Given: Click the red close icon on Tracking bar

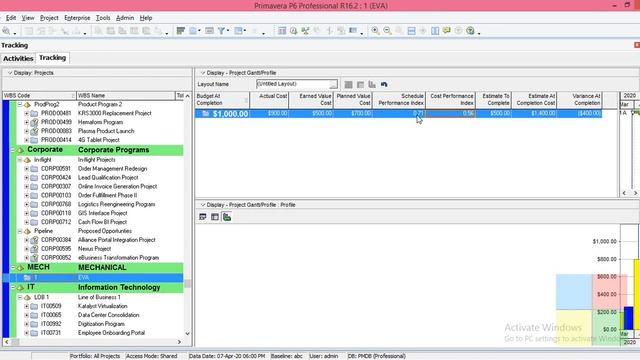Looking at the screenshot, I should 637,45.
